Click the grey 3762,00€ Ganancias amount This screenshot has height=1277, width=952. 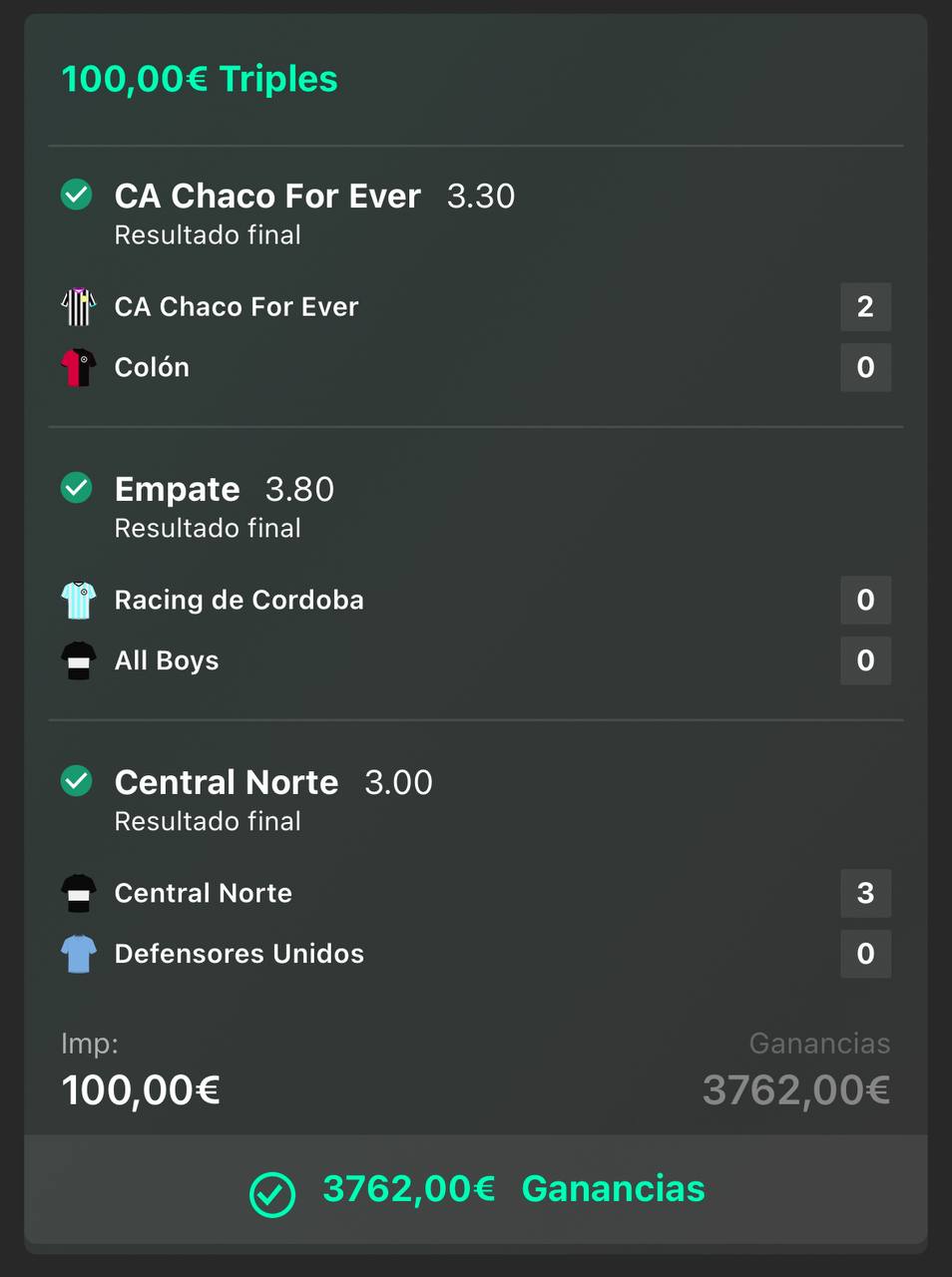(x=796, y=1089)
